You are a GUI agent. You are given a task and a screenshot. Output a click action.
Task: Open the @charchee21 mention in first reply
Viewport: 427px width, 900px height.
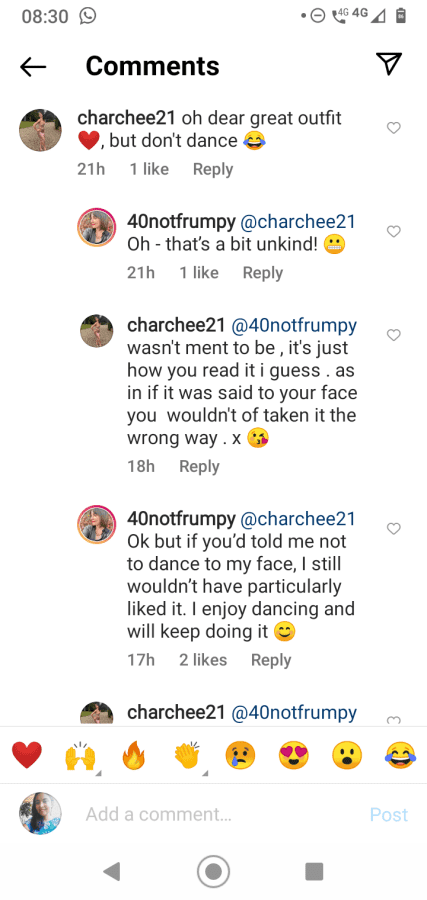coord(297,222)
